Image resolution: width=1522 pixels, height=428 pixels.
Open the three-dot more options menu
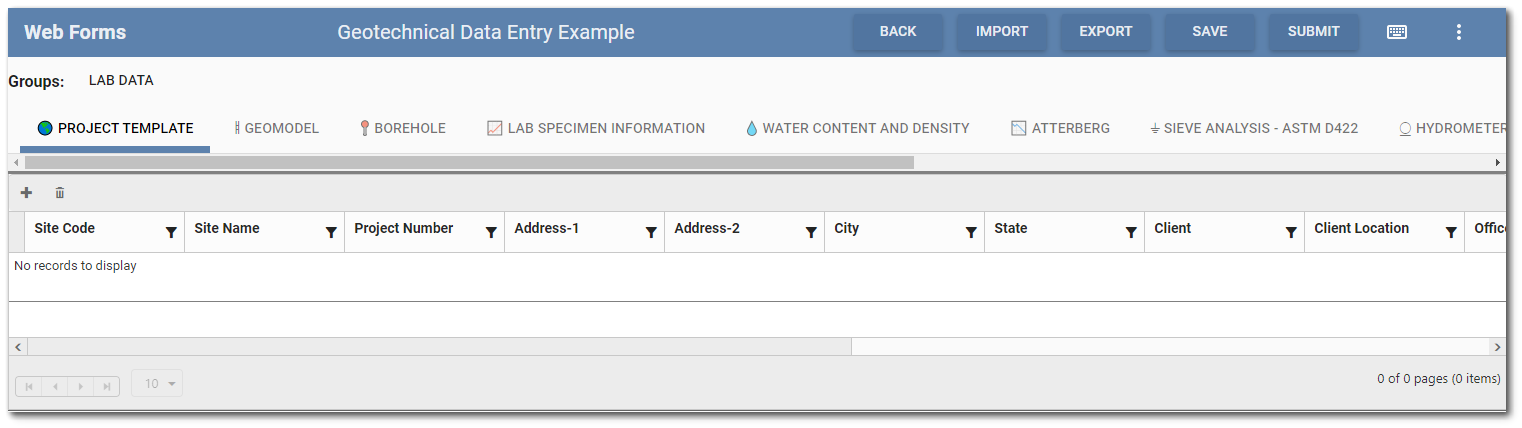(1458, 32)
